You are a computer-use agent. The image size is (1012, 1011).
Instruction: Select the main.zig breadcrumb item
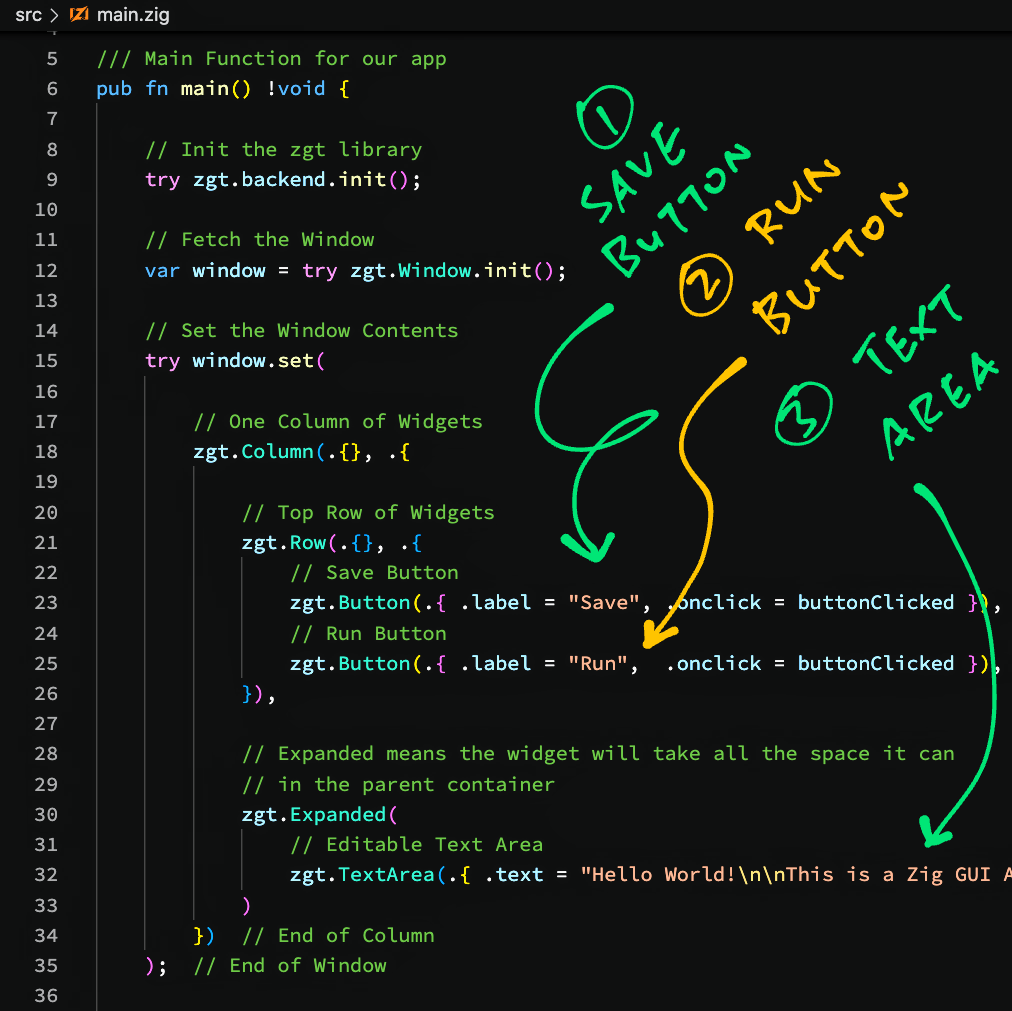[130, 15]
